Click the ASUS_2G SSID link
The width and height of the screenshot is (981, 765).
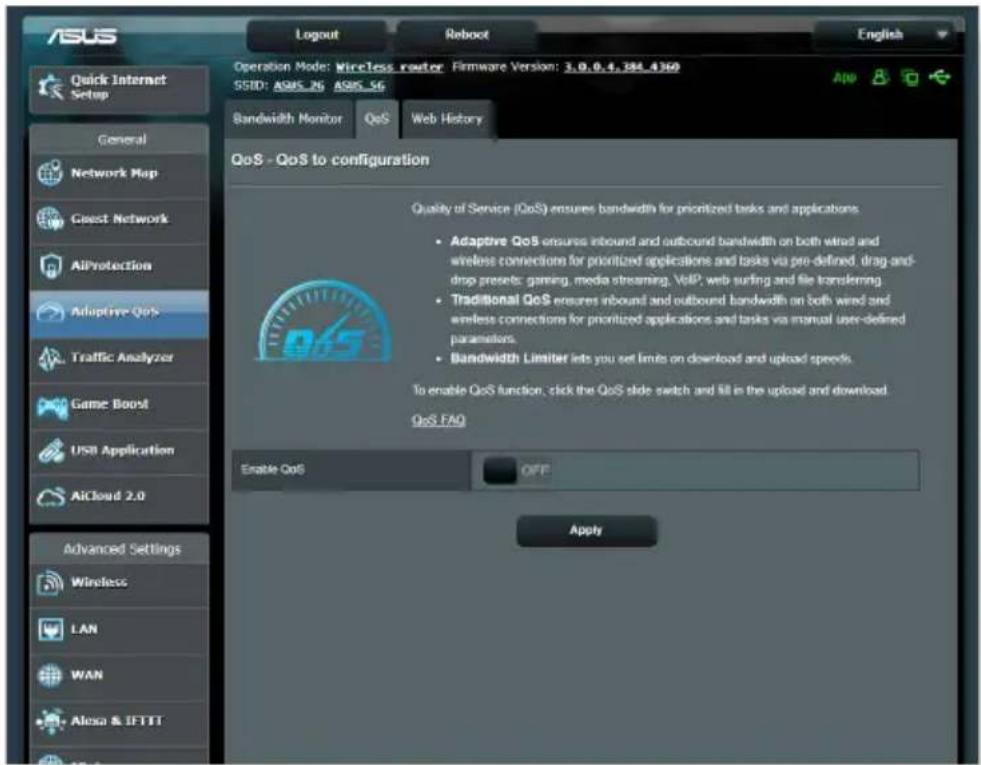point(298,86)
